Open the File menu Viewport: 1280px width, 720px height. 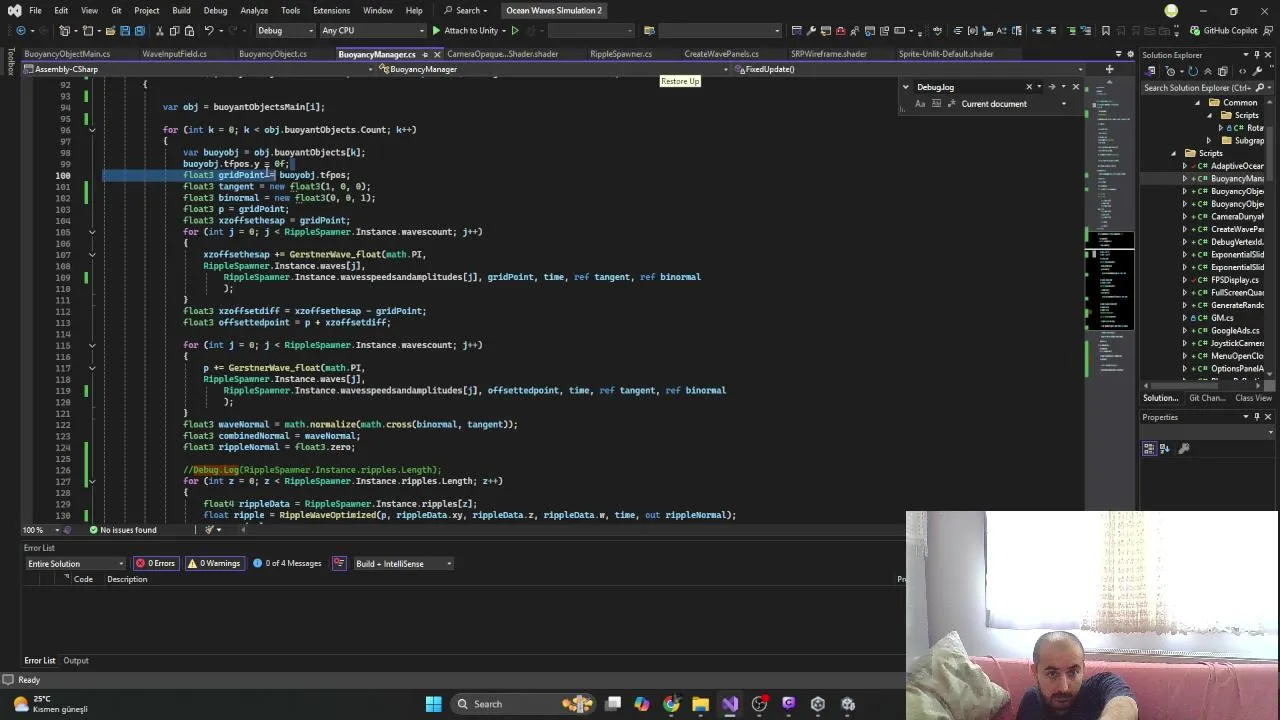(35, 10)
